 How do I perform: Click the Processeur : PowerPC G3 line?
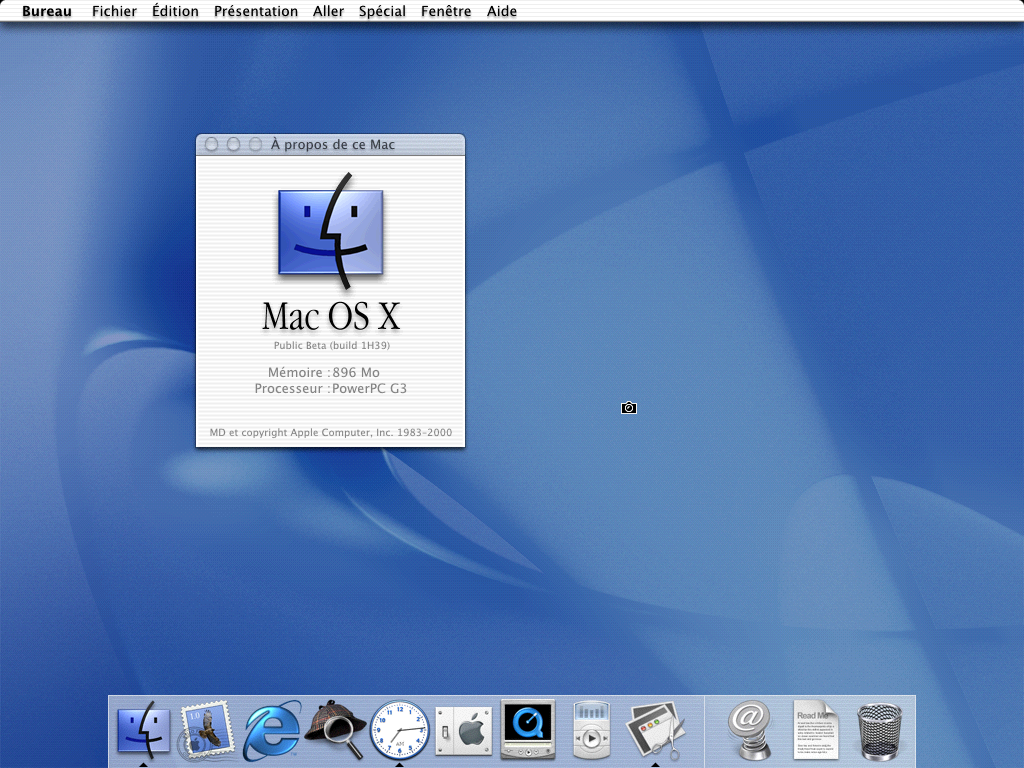point(330,389)
